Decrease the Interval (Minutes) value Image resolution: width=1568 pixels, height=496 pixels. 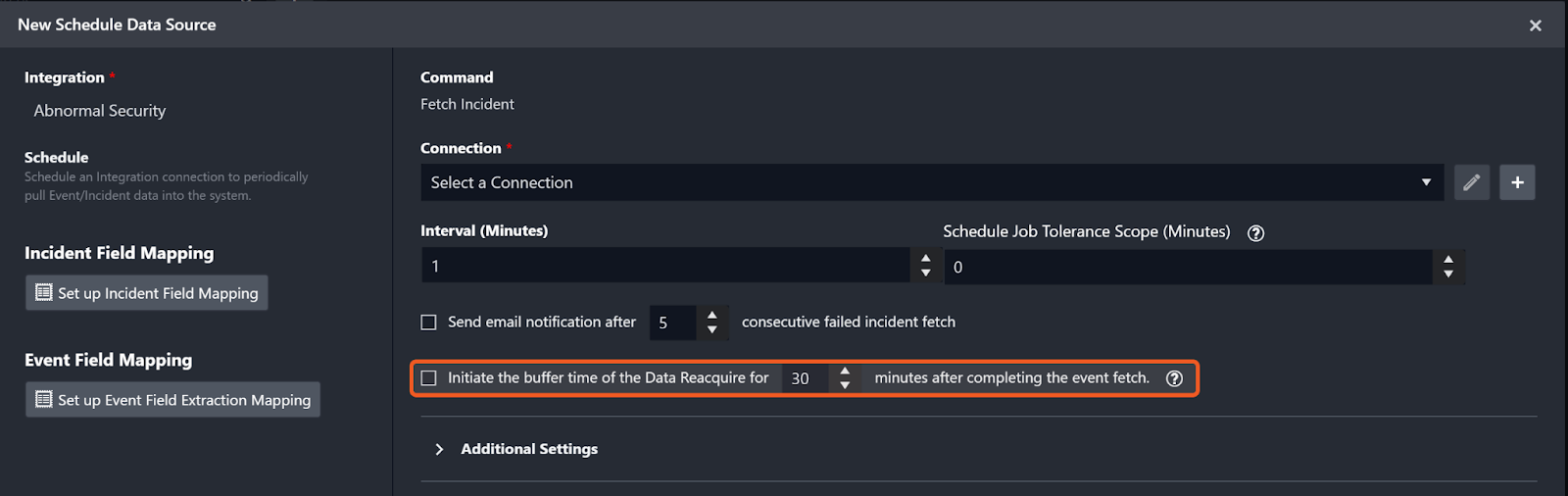(925, 273)
